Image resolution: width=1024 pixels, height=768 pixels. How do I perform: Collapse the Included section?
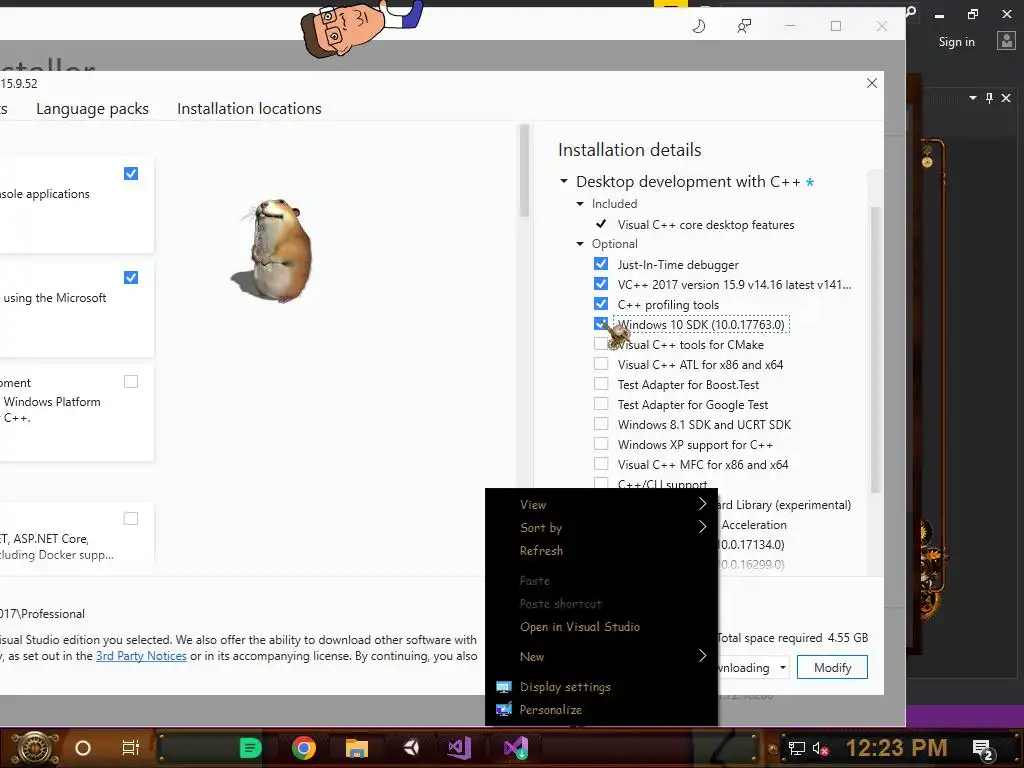(580, 204)
